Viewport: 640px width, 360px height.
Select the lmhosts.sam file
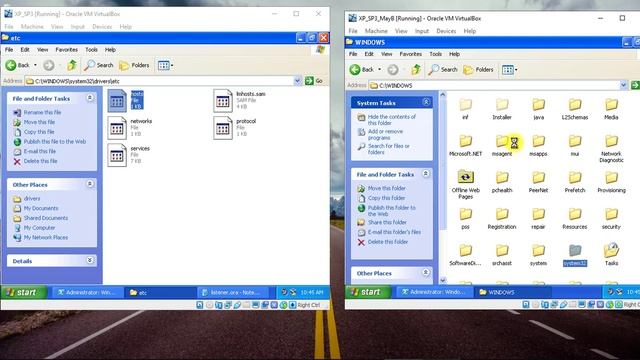click(x=239, y=100)
